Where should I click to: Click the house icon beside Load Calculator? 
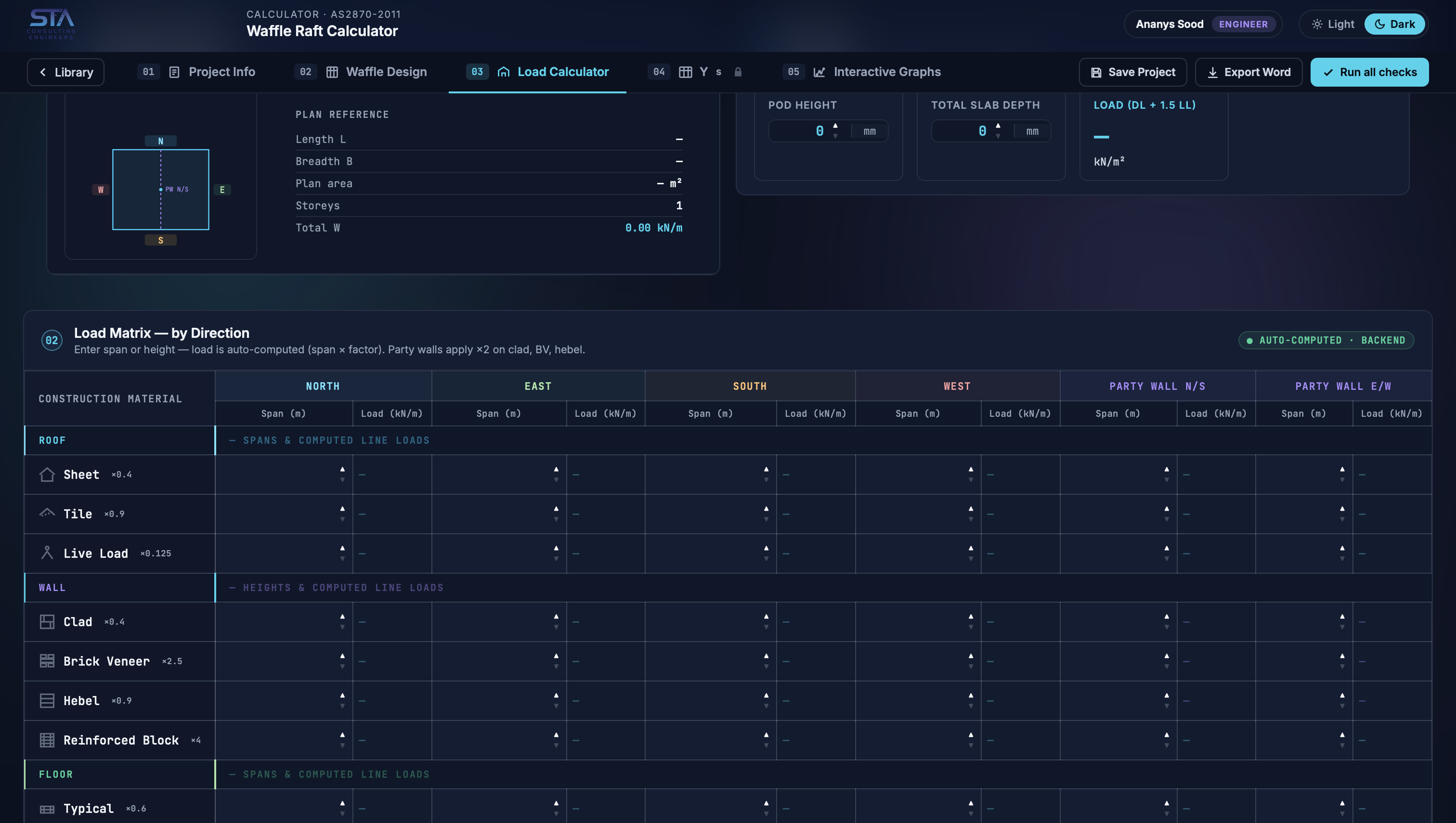click(503, 72)
